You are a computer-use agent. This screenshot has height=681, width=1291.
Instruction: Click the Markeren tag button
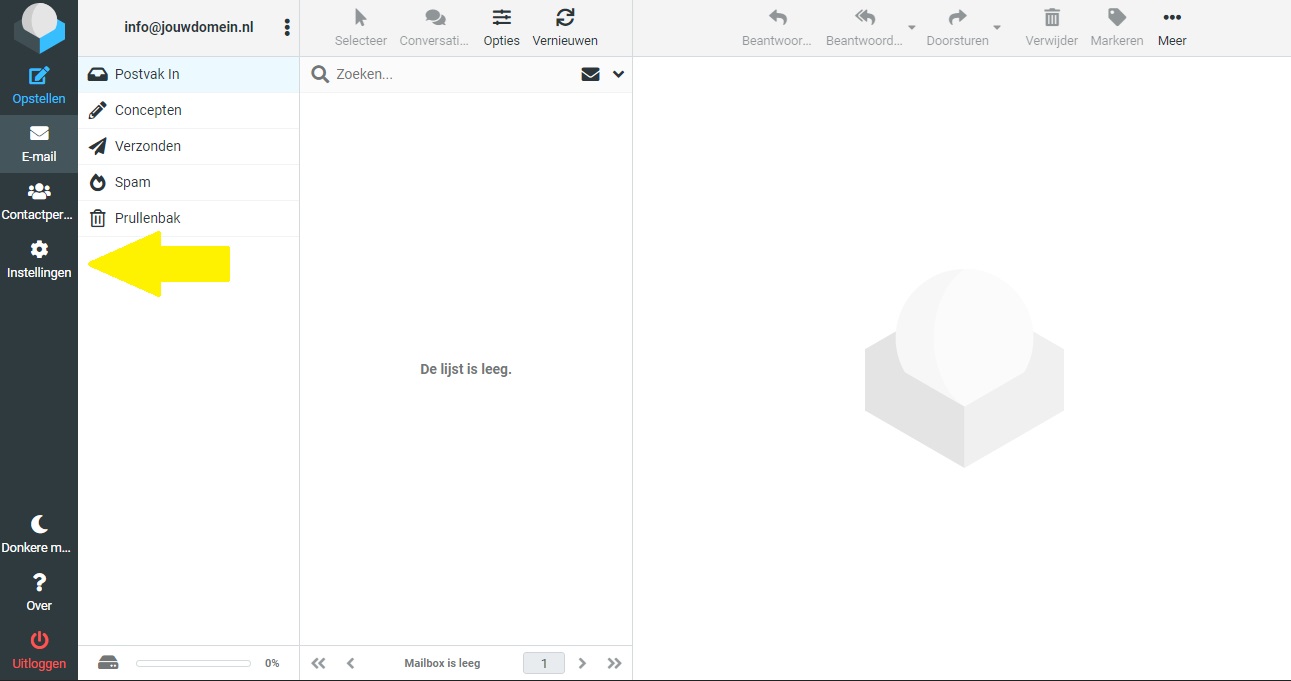click(x=1117, y=28)
